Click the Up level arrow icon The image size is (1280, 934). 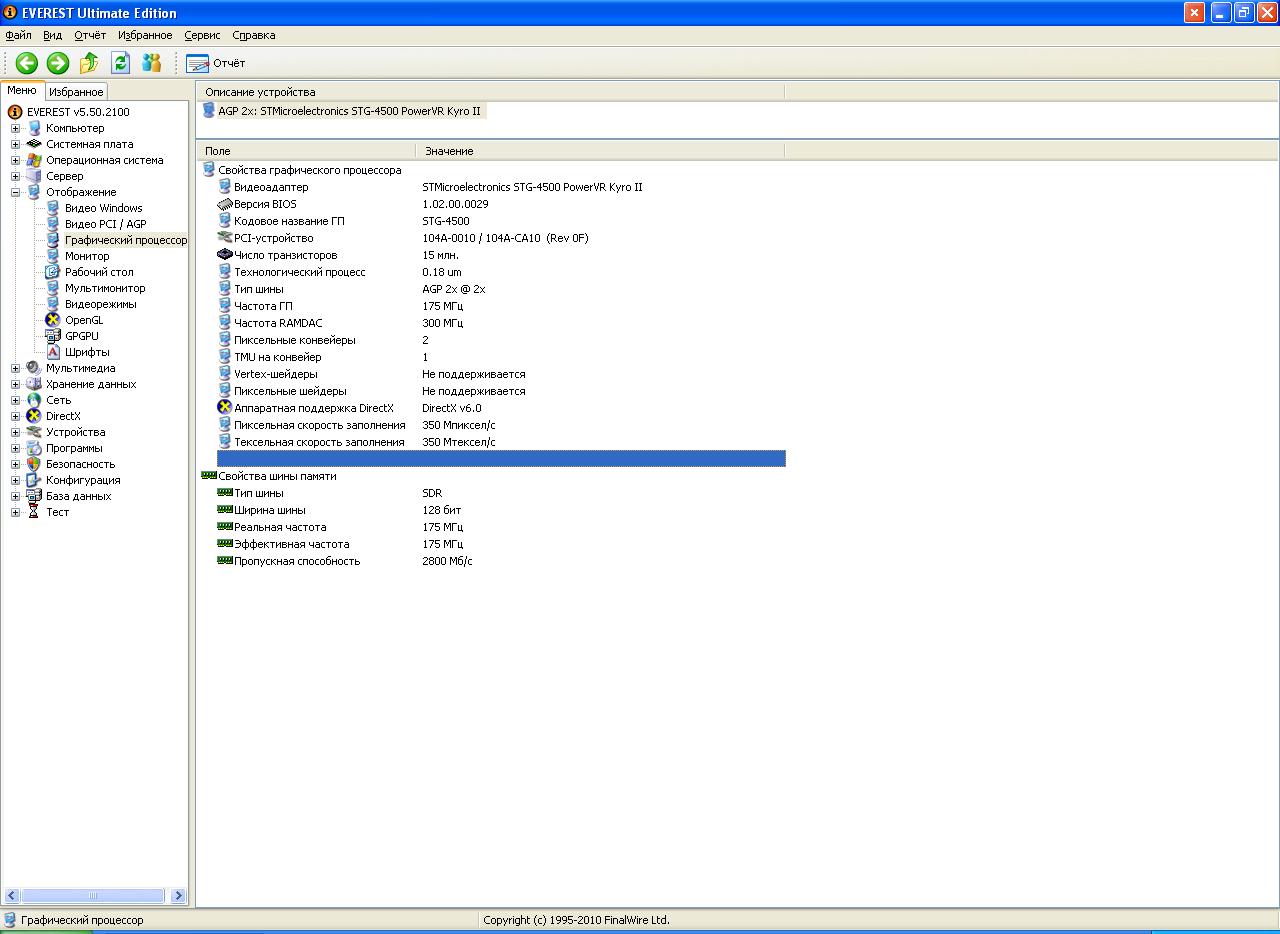[x=89, y=63]
